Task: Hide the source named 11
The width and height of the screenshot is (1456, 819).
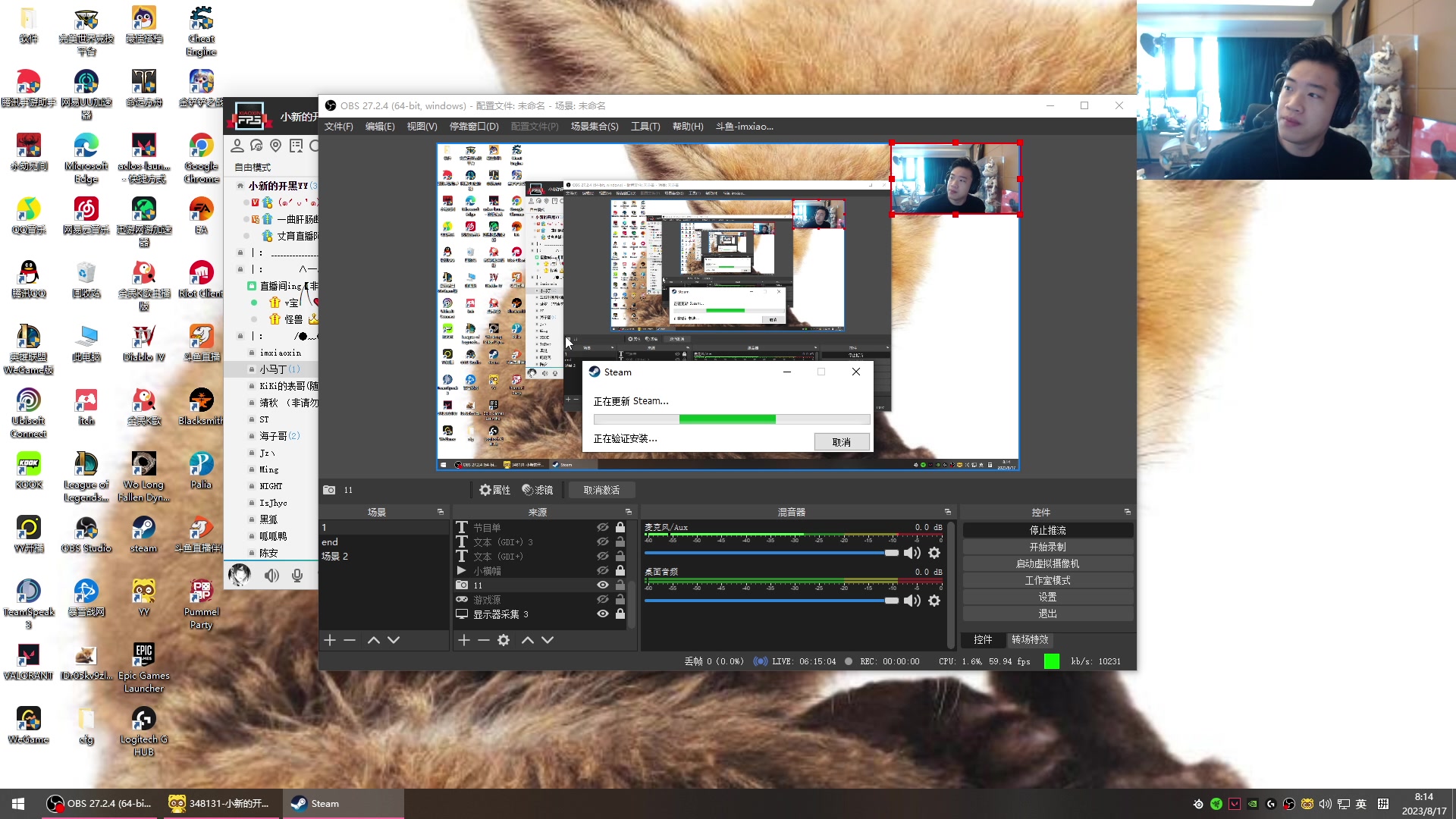Action: [x=603, y=585]
